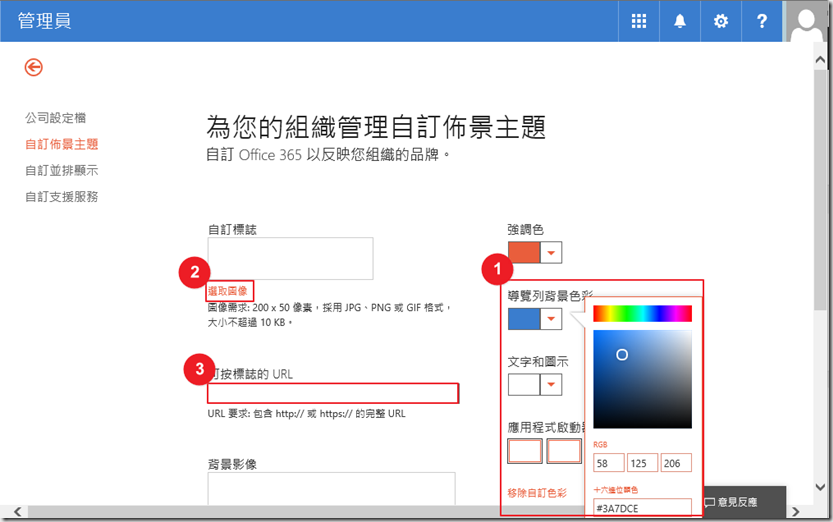Click the hex color #3A7DCE field
This screenshot has width=833, height=522.
[641, 508]
